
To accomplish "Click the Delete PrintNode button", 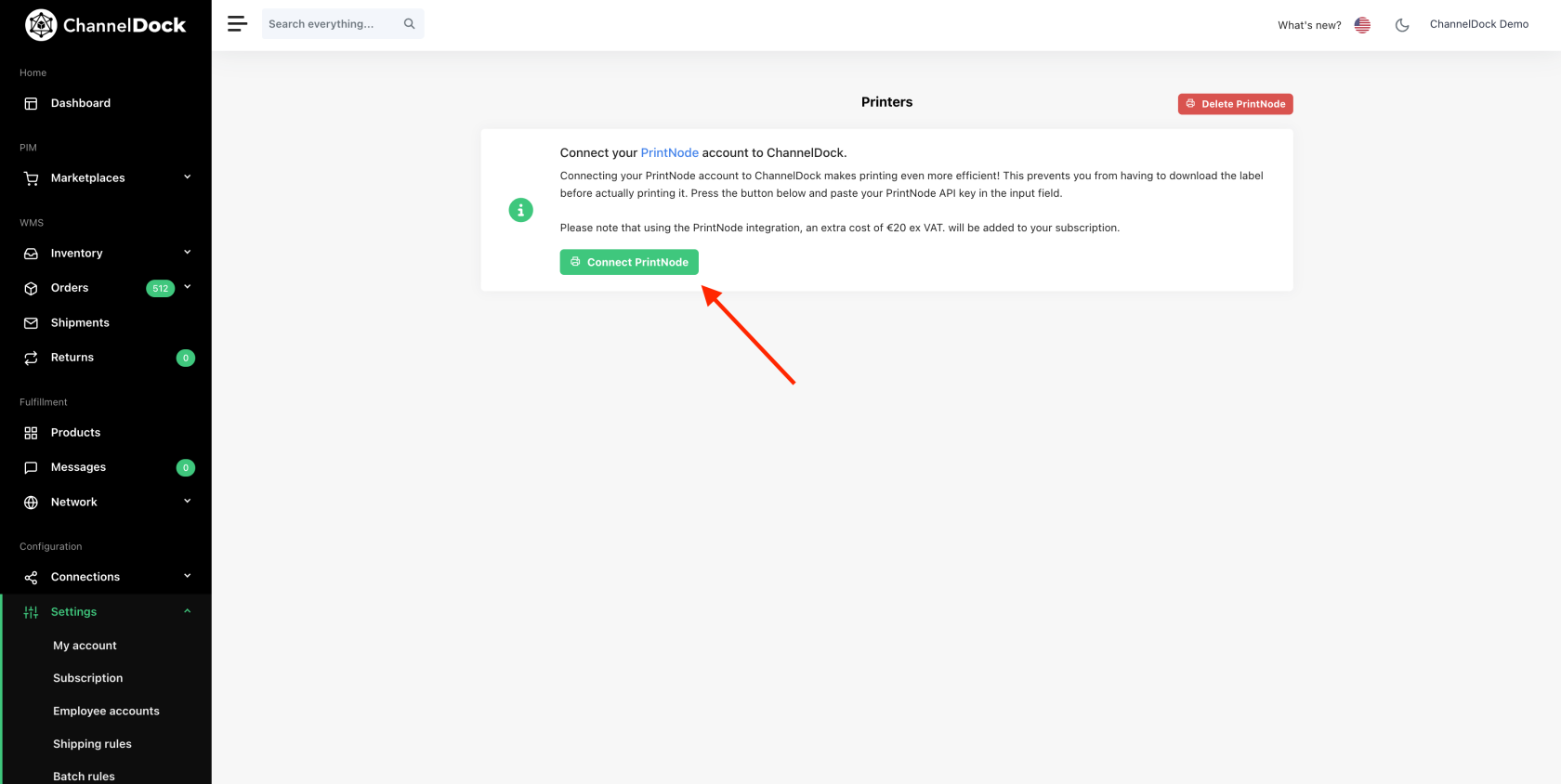I will pos(1236,104).
